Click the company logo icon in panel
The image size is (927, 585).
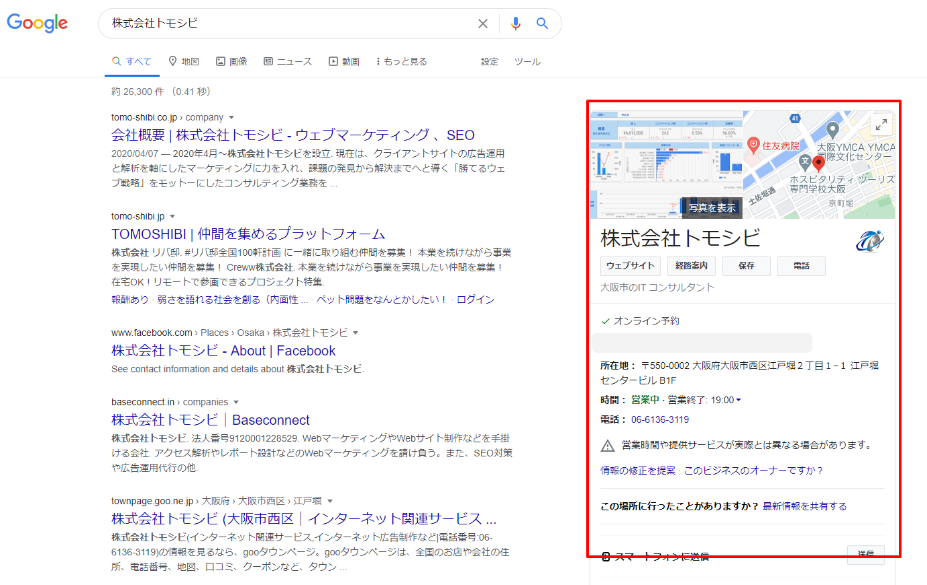coord(870,240)
